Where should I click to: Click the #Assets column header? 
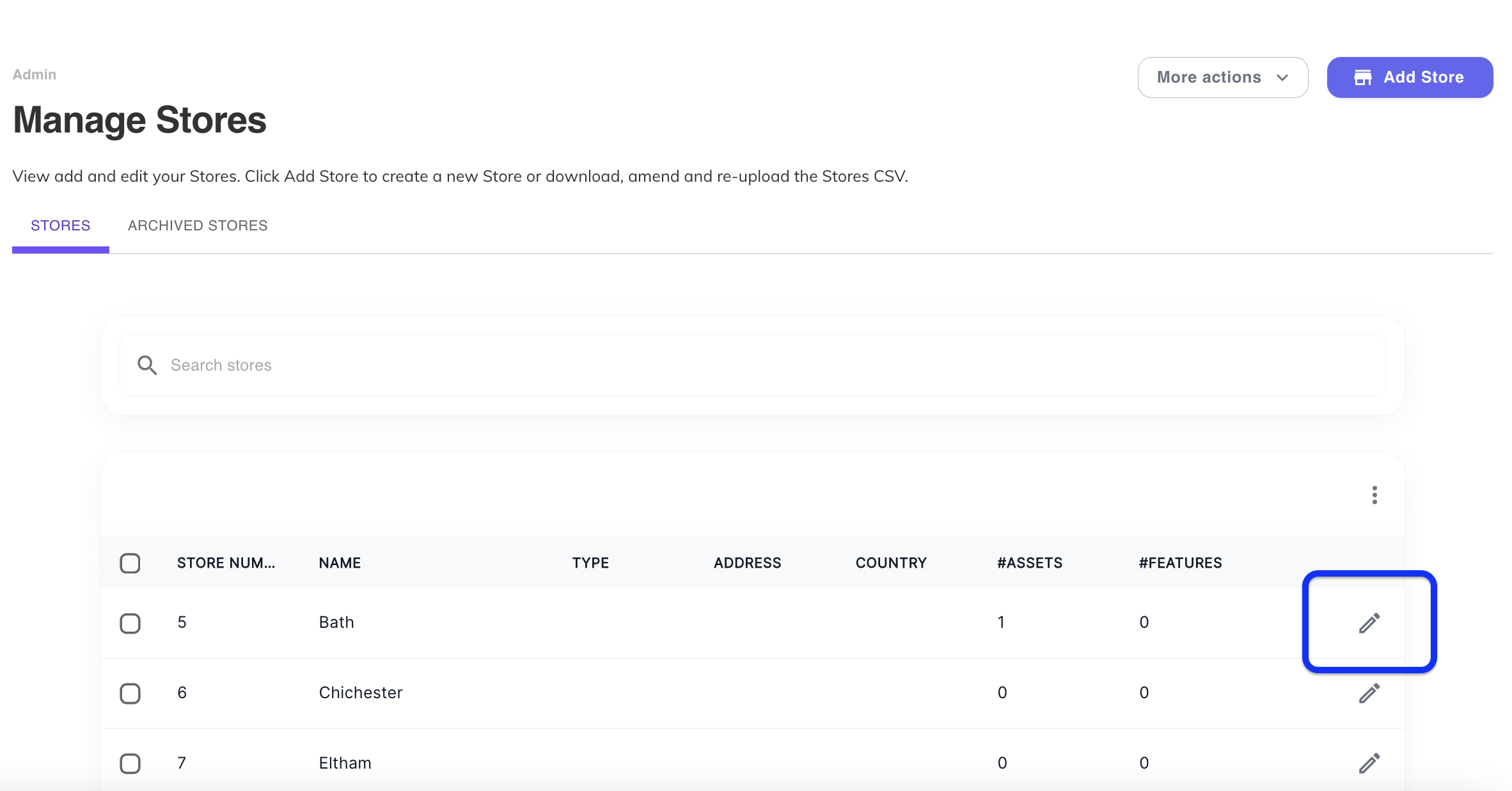coord(1029,563)
